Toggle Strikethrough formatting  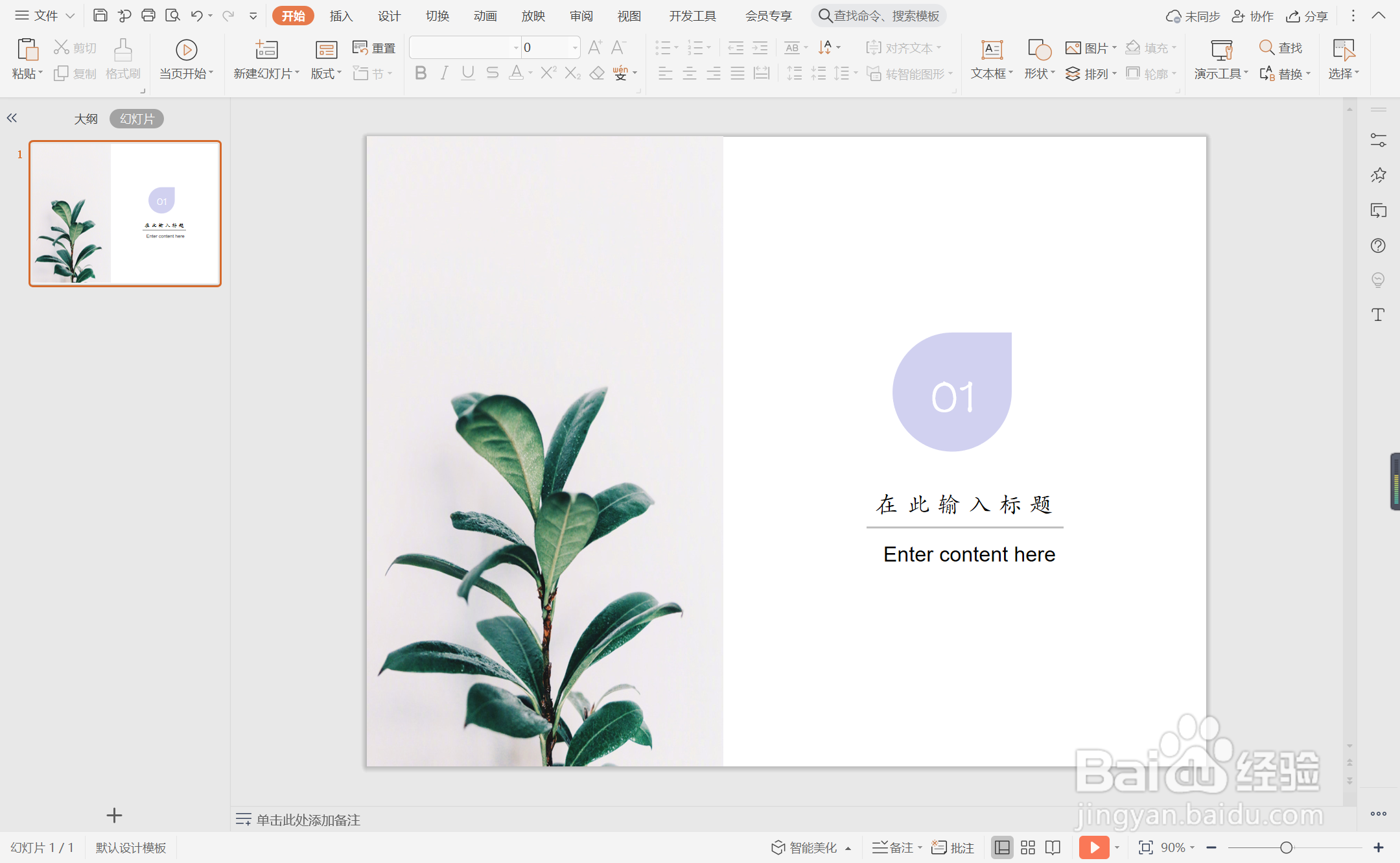coord(493,73)
